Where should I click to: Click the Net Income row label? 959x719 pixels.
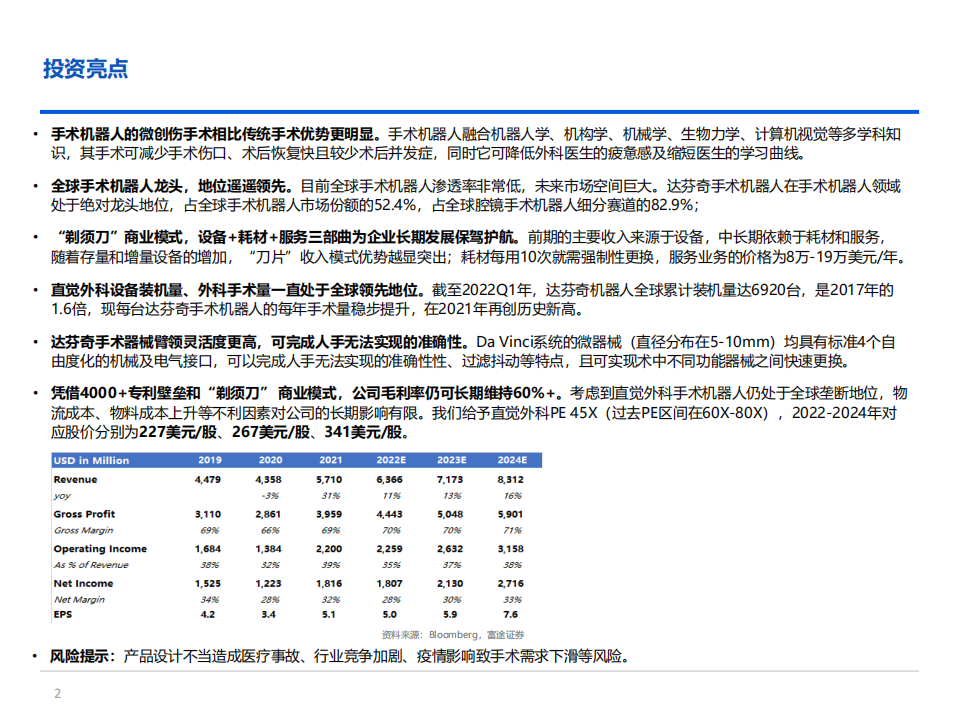(x=85, y=584)
